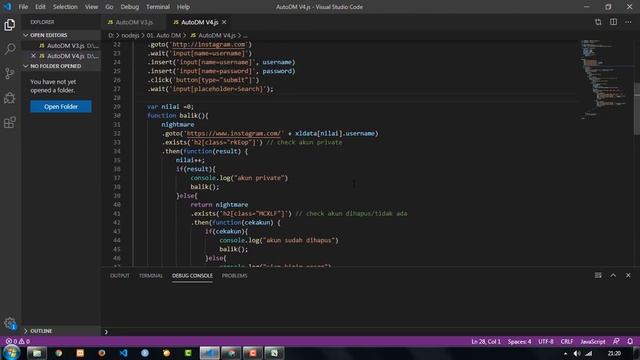Click the nodejs breadcrumb segment
The height and width of the screenshot is (360, 640).
(130, 36)
